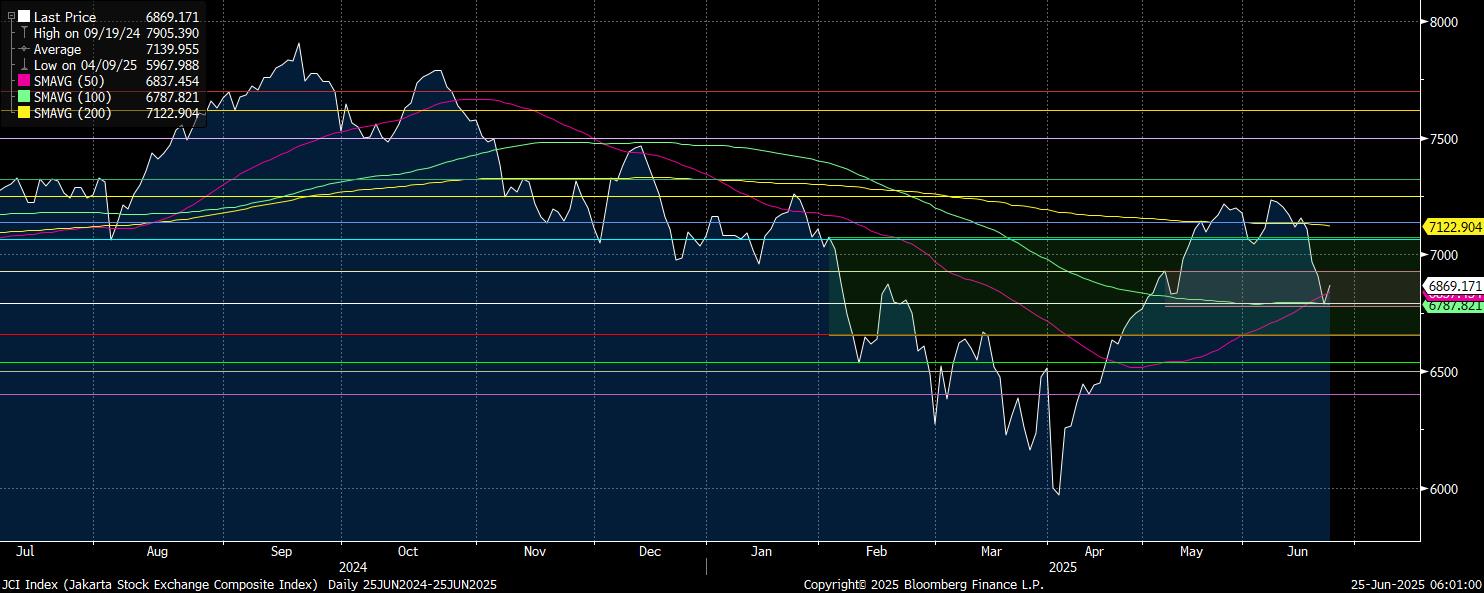Viewport: 1484px width, 593px height.
Task: Click the yellow SMAVG (200) legend swatch
Action: coord(24,113)
